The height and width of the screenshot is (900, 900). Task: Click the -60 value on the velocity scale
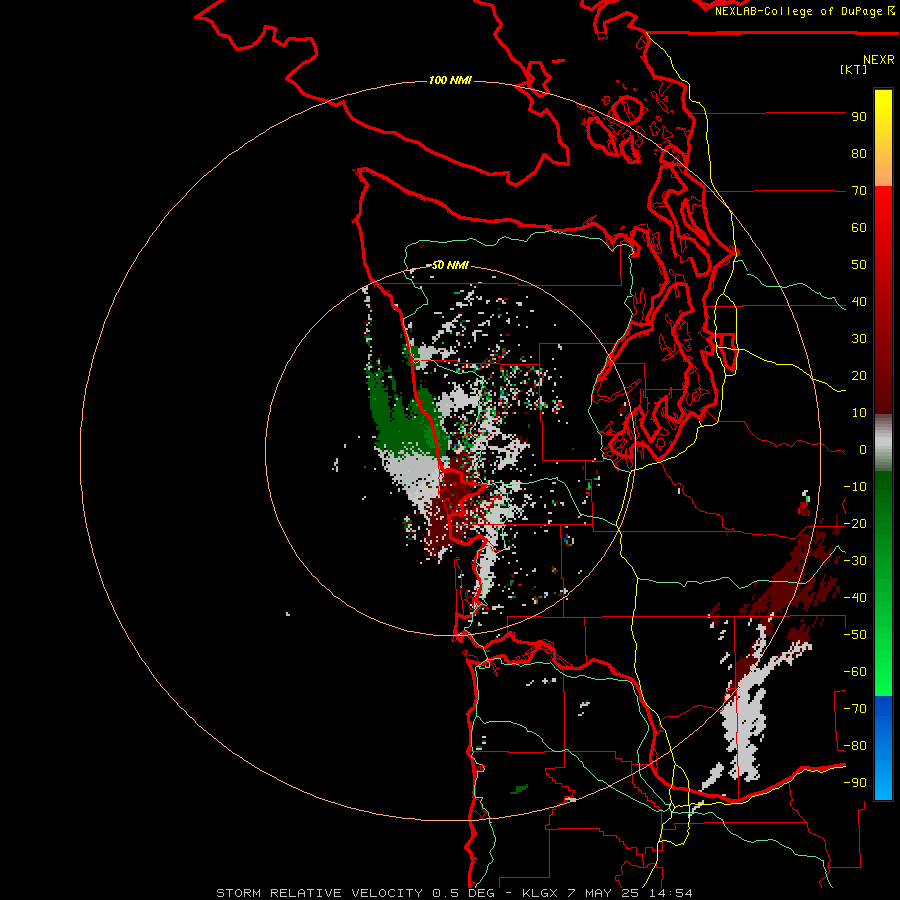click(x=855, y=672)
